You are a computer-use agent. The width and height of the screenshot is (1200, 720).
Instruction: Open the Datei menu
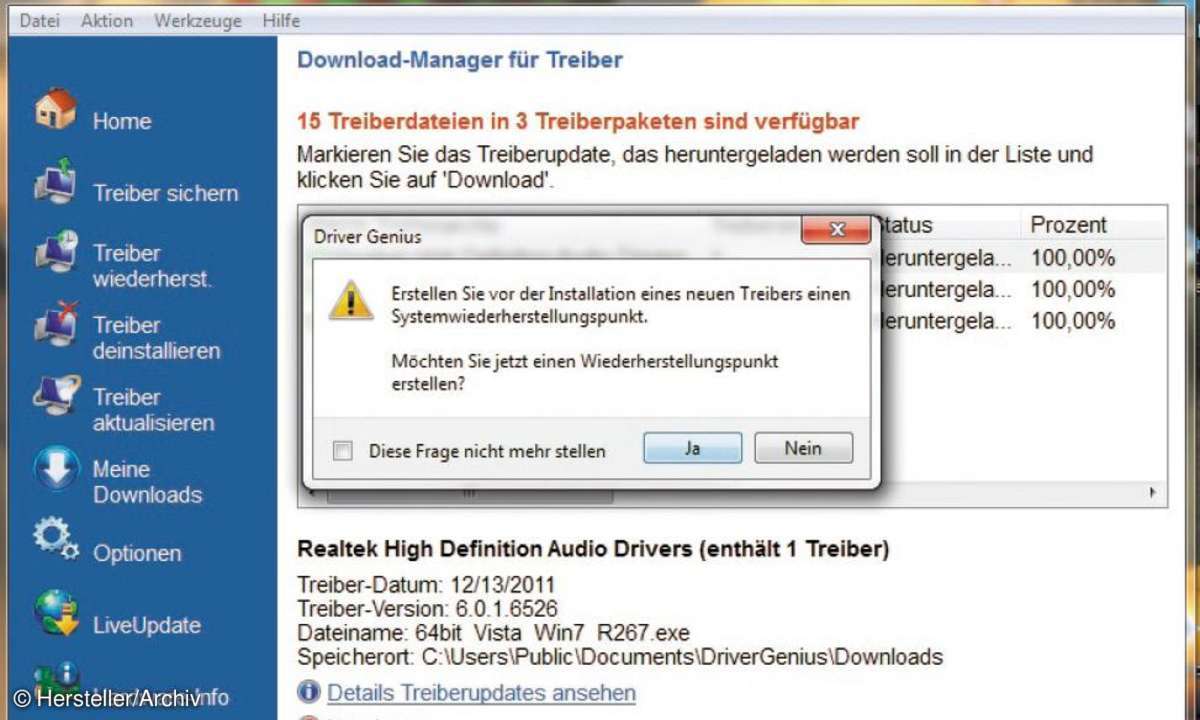pos(40,20)
